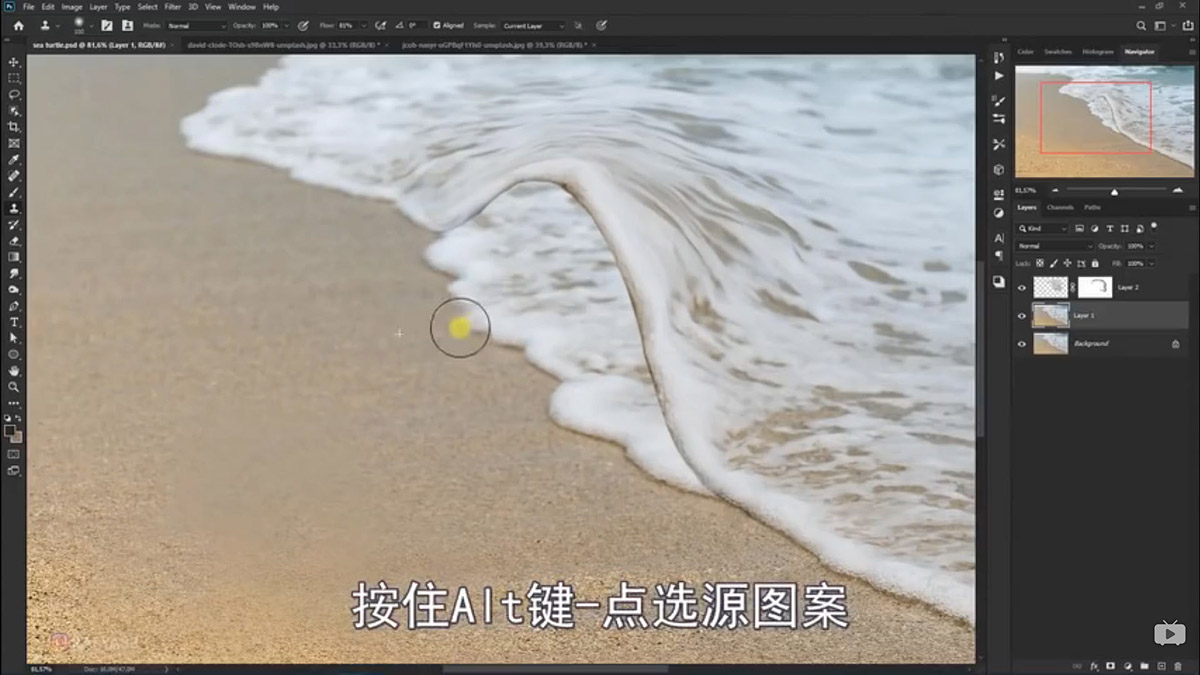Select the Eraser tool

pos(14,242)
